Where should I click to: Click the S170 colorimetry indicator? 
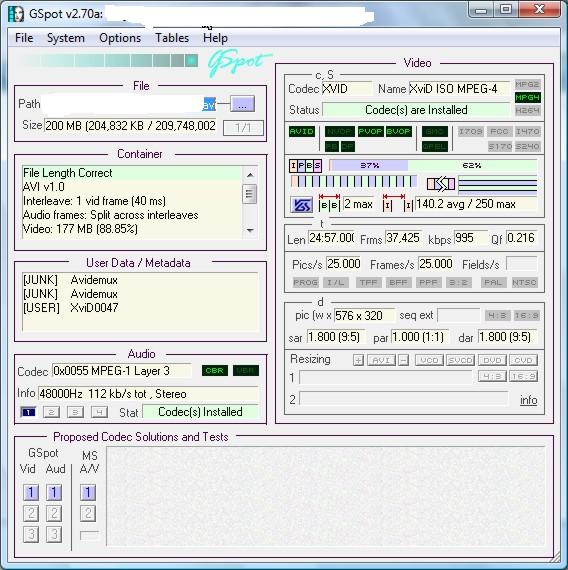coord(500,146)
